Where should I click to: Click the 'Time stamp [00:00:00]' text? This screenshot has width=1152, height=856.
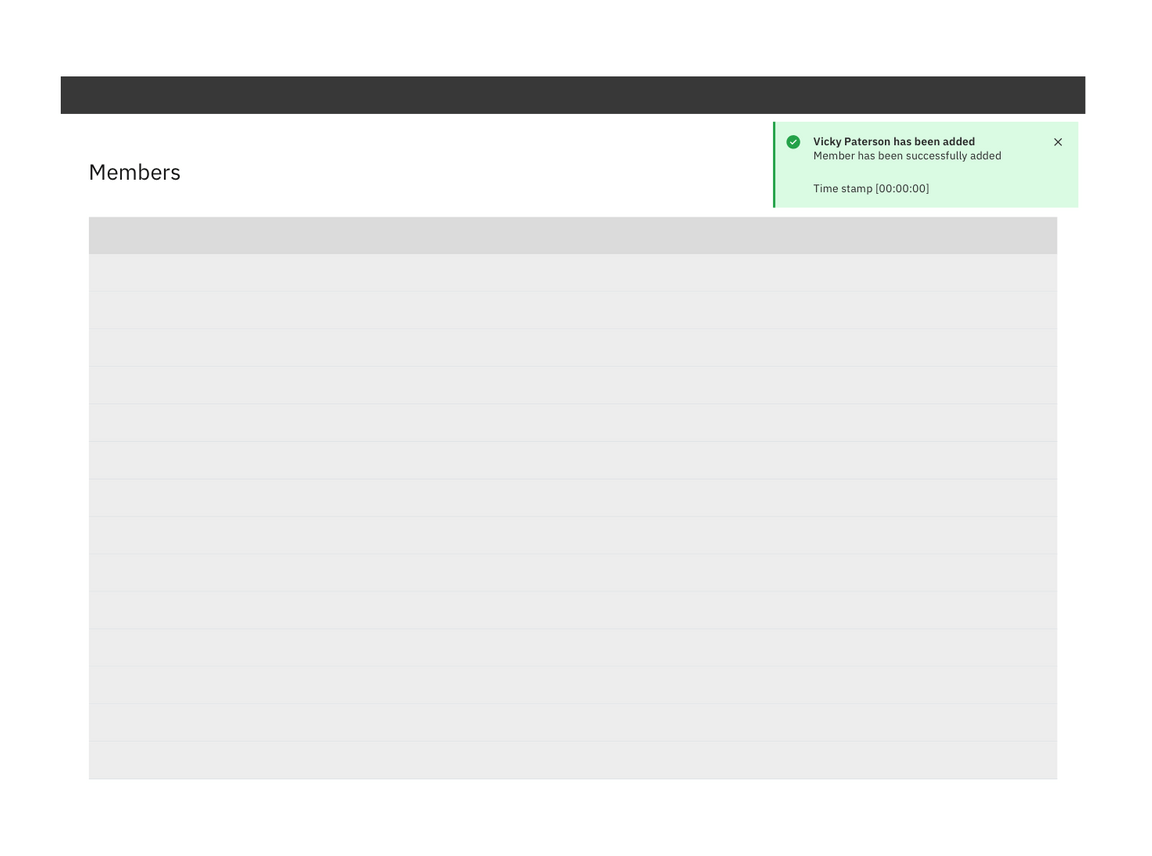[x=870, y=188]
